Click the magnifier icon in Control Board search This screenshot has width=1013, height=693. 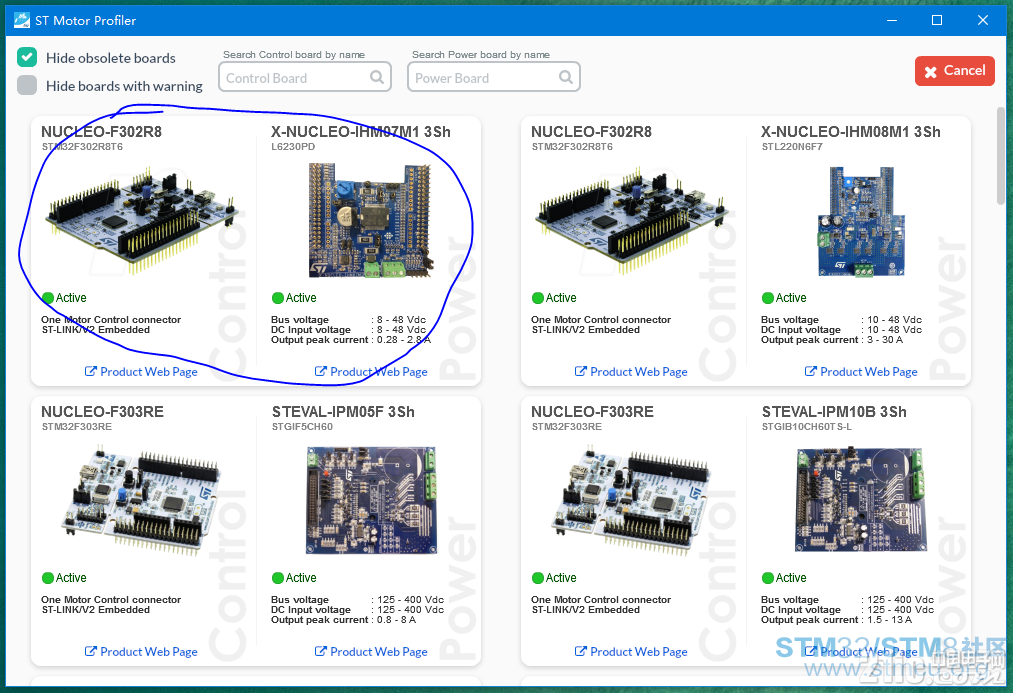(377, 78)
